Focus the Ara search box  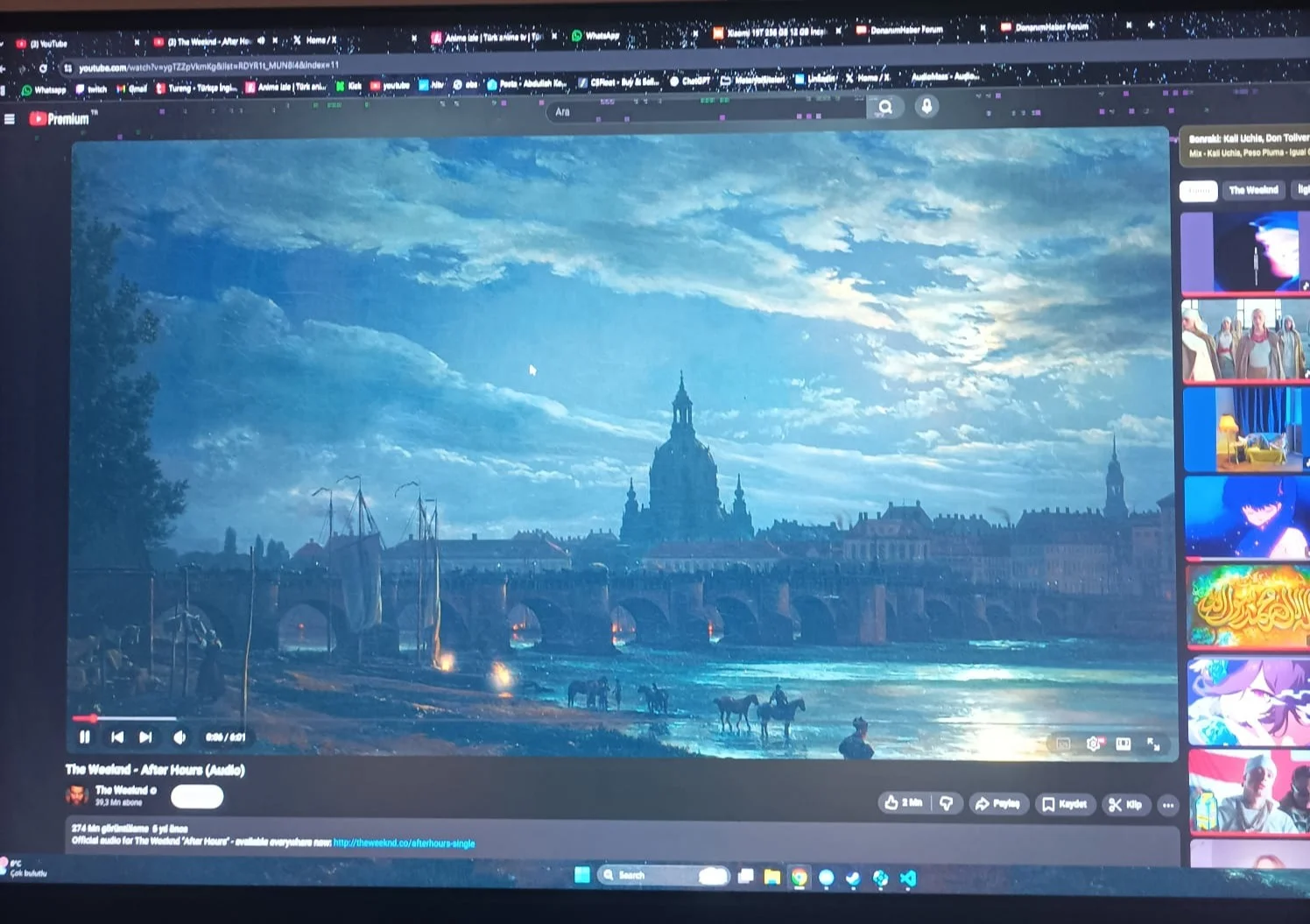tap(706, 110)
